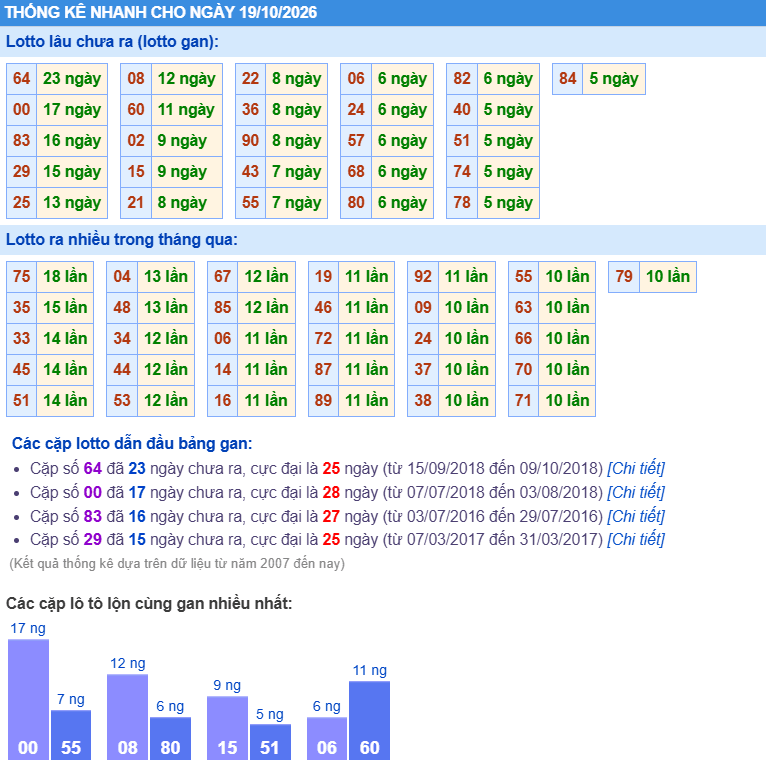This screenshot has height=770, width=766.
Task: Click the 55 bar in gan chart
Action: 71,735
